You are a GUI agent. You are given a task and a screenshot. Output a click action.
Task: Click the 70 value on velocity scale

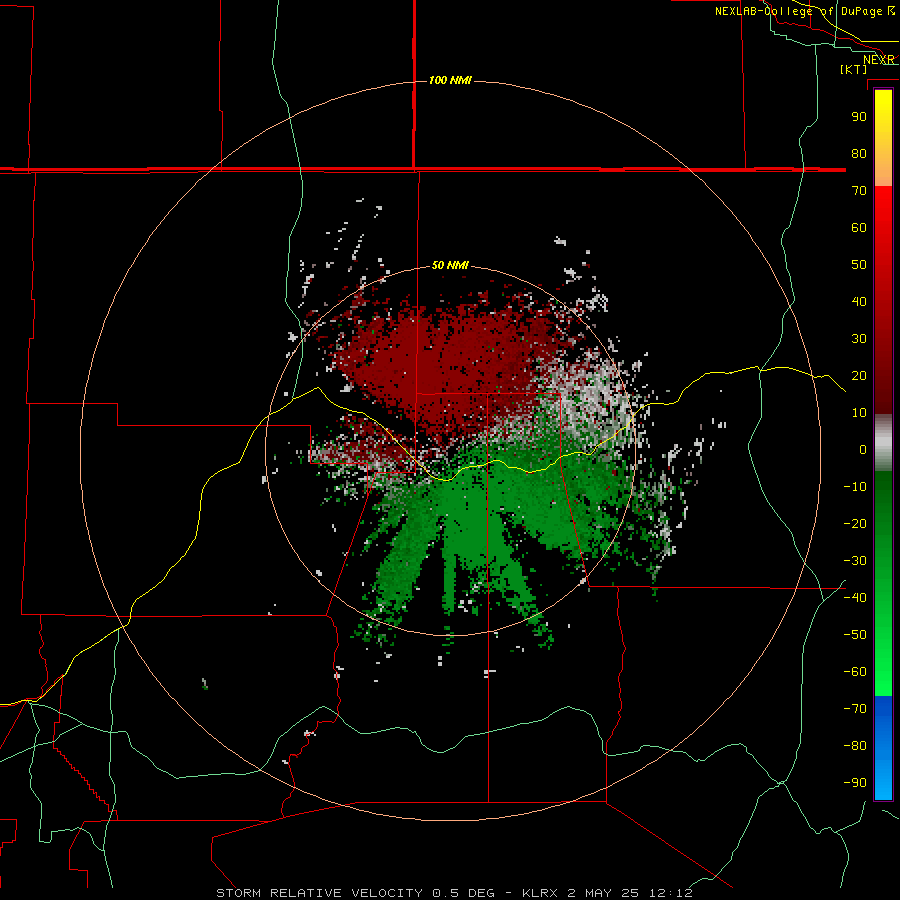point(859,191)
